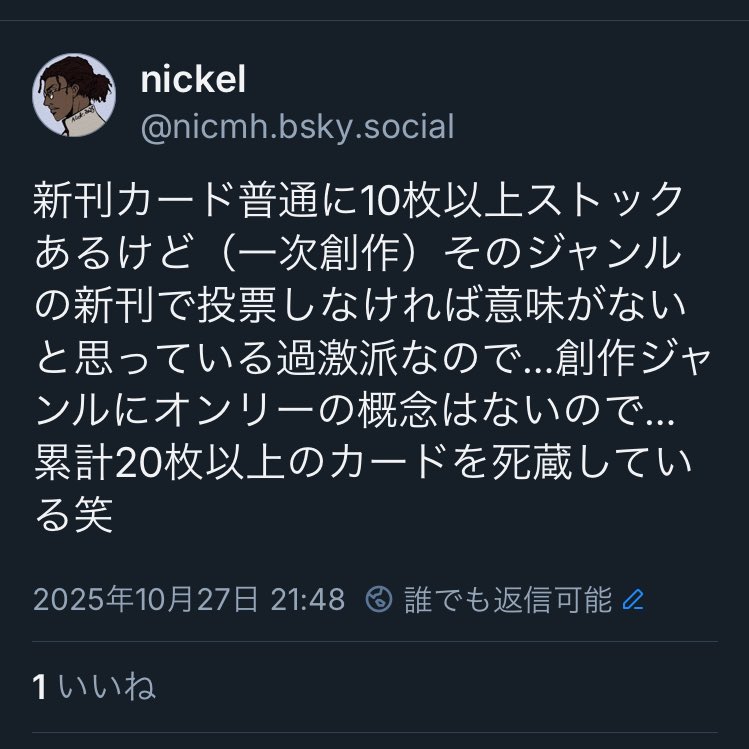Click the globe reply-settings icon
Viewport: 749px width, 749px height.
coord(379,599)
